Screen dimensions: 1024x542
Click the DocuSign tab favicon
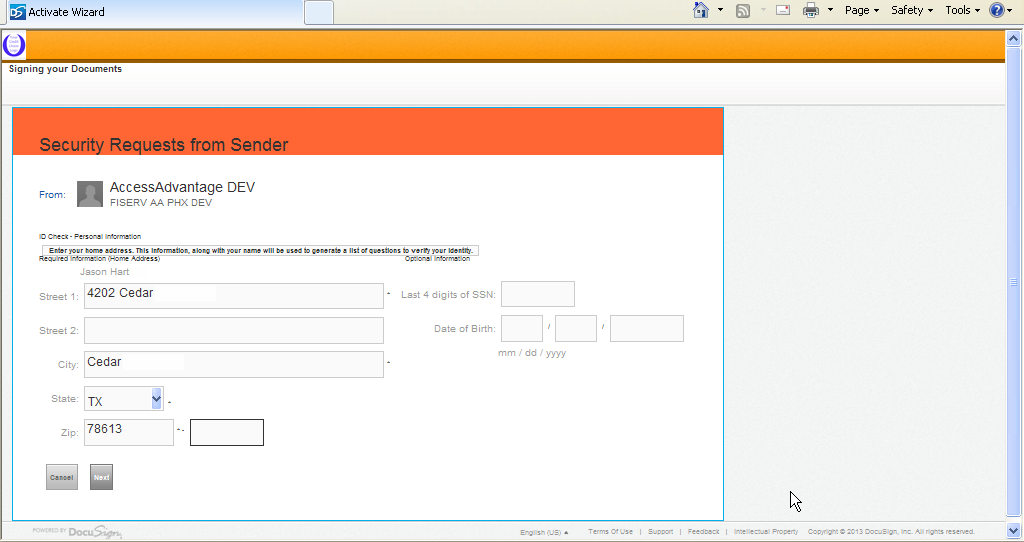pyautogui.click(x=18, y=12)
